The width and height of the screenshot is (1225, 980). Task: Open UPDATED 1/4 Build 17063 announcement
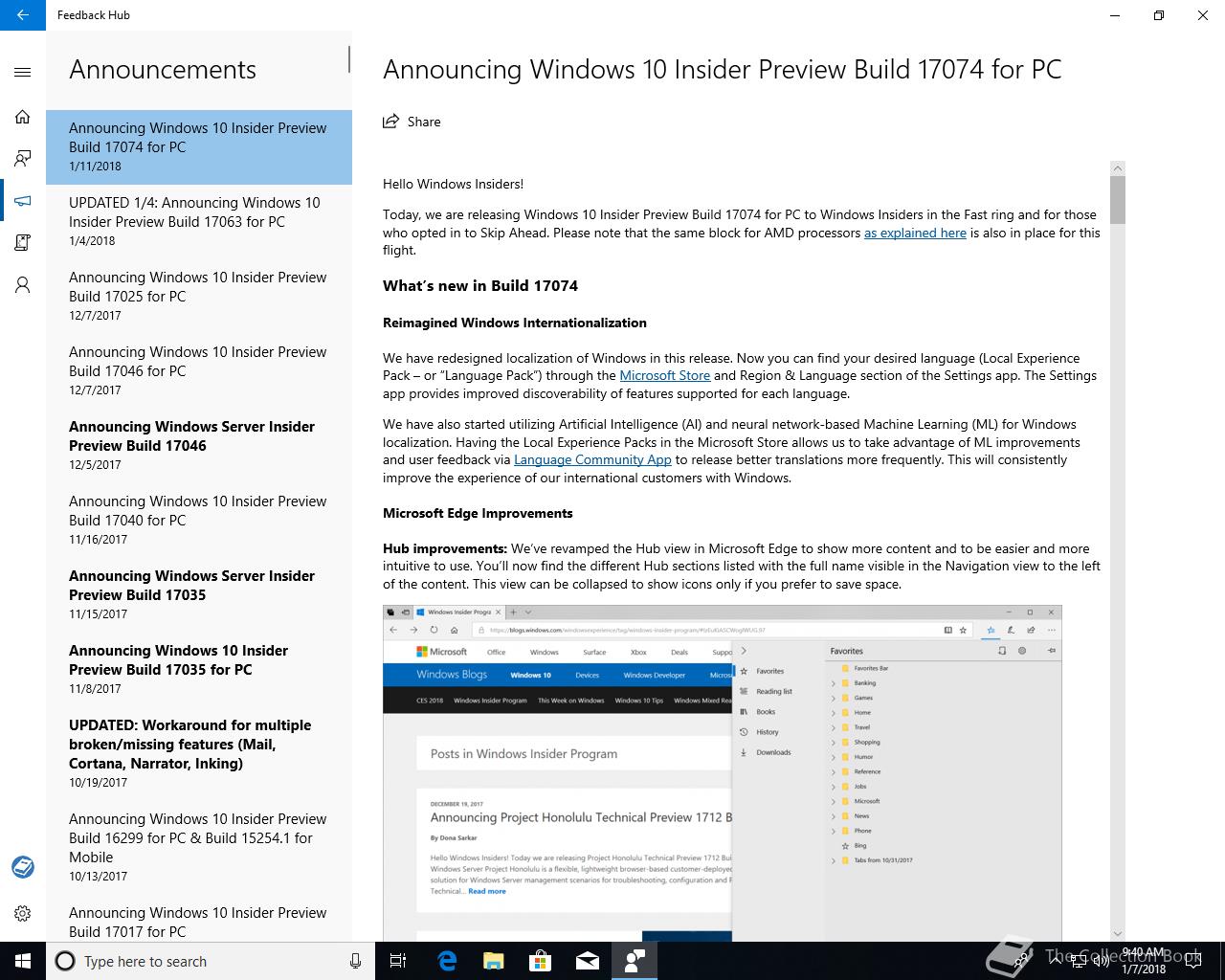point(199,221)
